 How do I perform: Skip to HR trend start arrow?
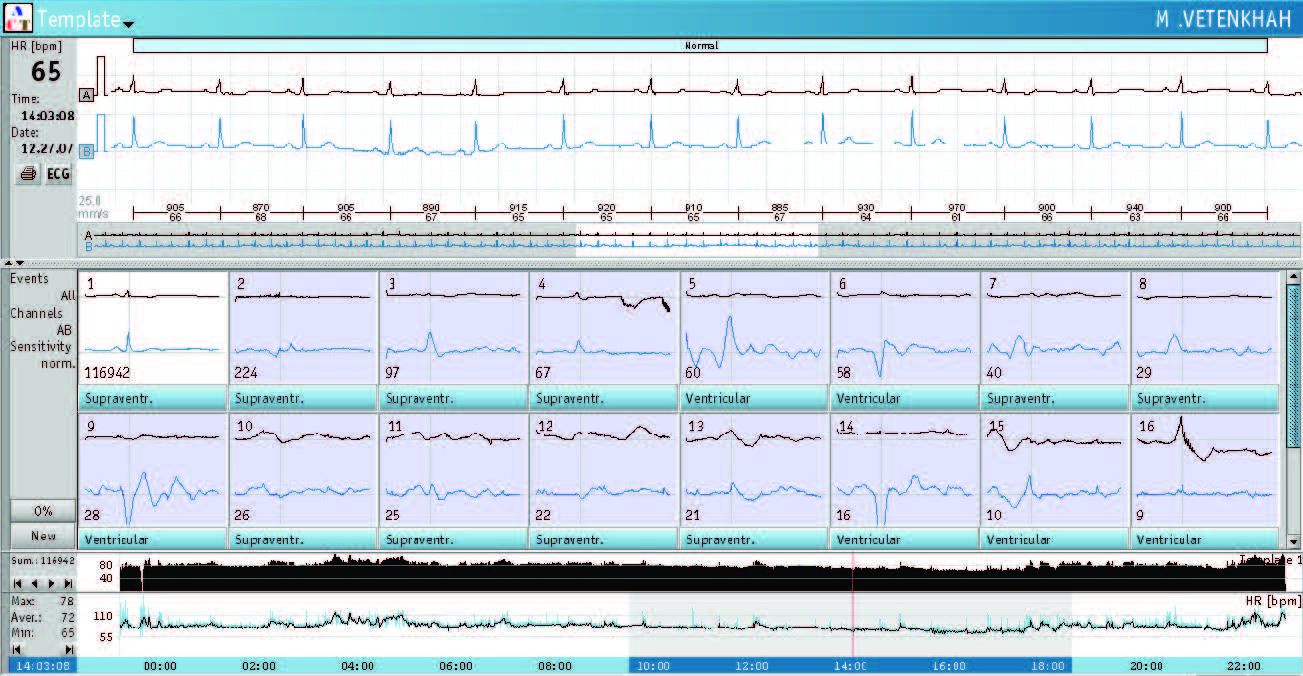[x=17, y=648]
